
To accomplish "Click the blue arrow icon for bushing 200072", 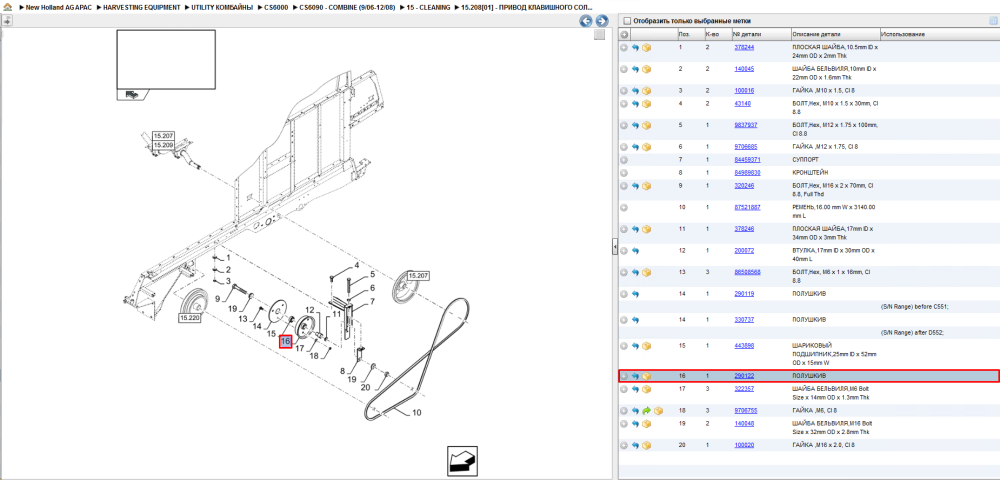I will (635, 251).
